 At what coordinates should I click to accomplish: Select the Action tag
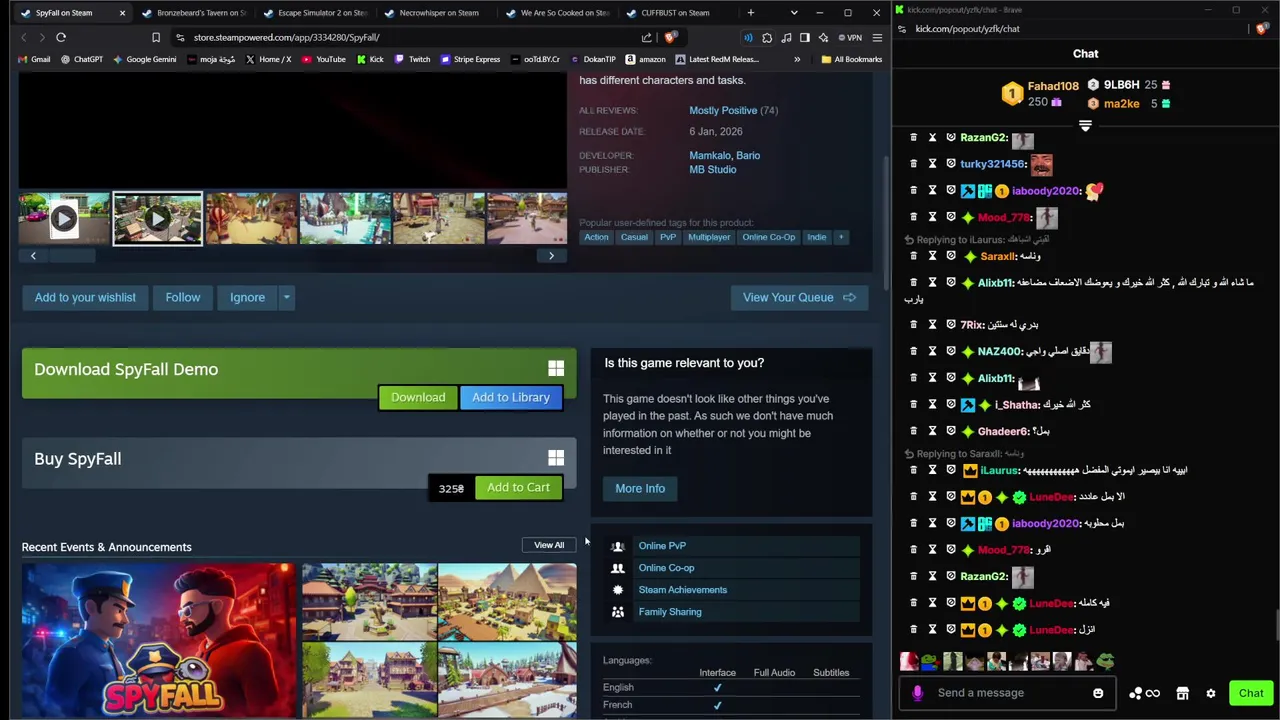coord(596,237)
